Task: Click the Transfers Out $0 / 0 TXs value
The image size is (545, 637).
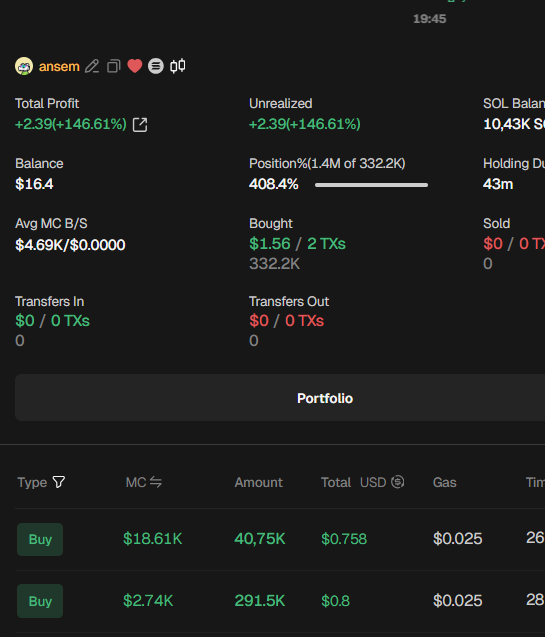Action: pos(286,321)
